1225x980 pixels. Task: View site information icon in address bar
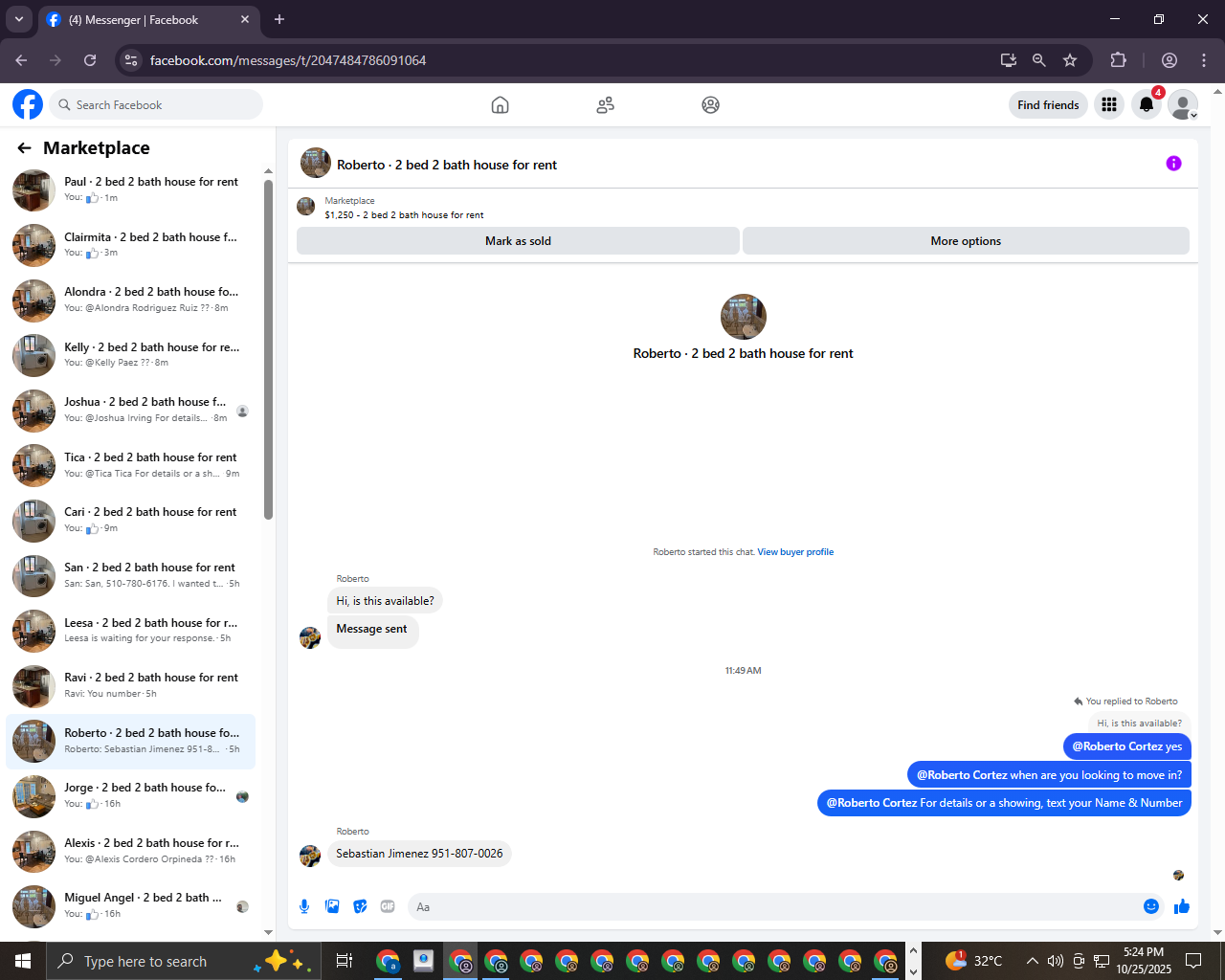132,60
